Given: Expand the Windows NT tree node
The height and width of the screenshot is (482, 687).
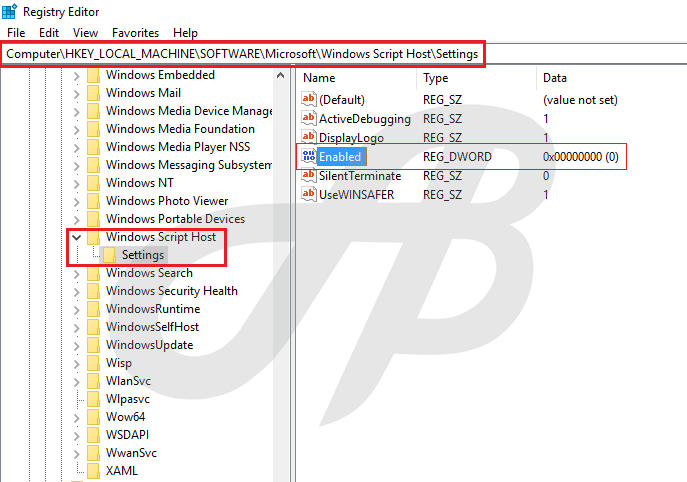Looking at the screenshot, I should tap(77, 183).
